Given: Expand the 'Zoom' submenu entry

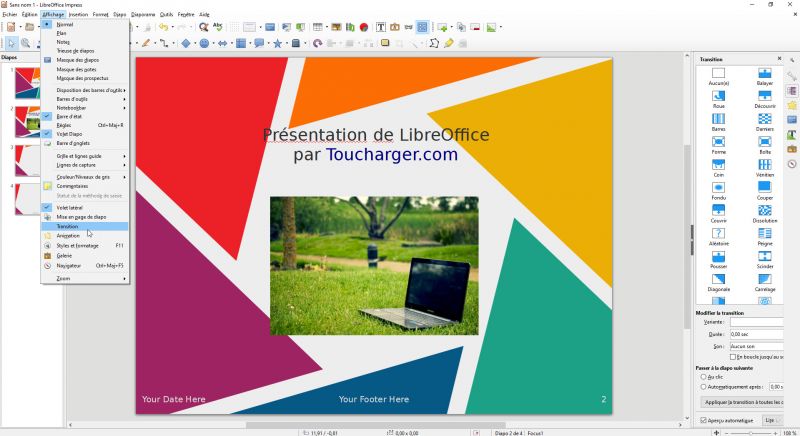Looking at the screenshot, I should click(85, 278).
